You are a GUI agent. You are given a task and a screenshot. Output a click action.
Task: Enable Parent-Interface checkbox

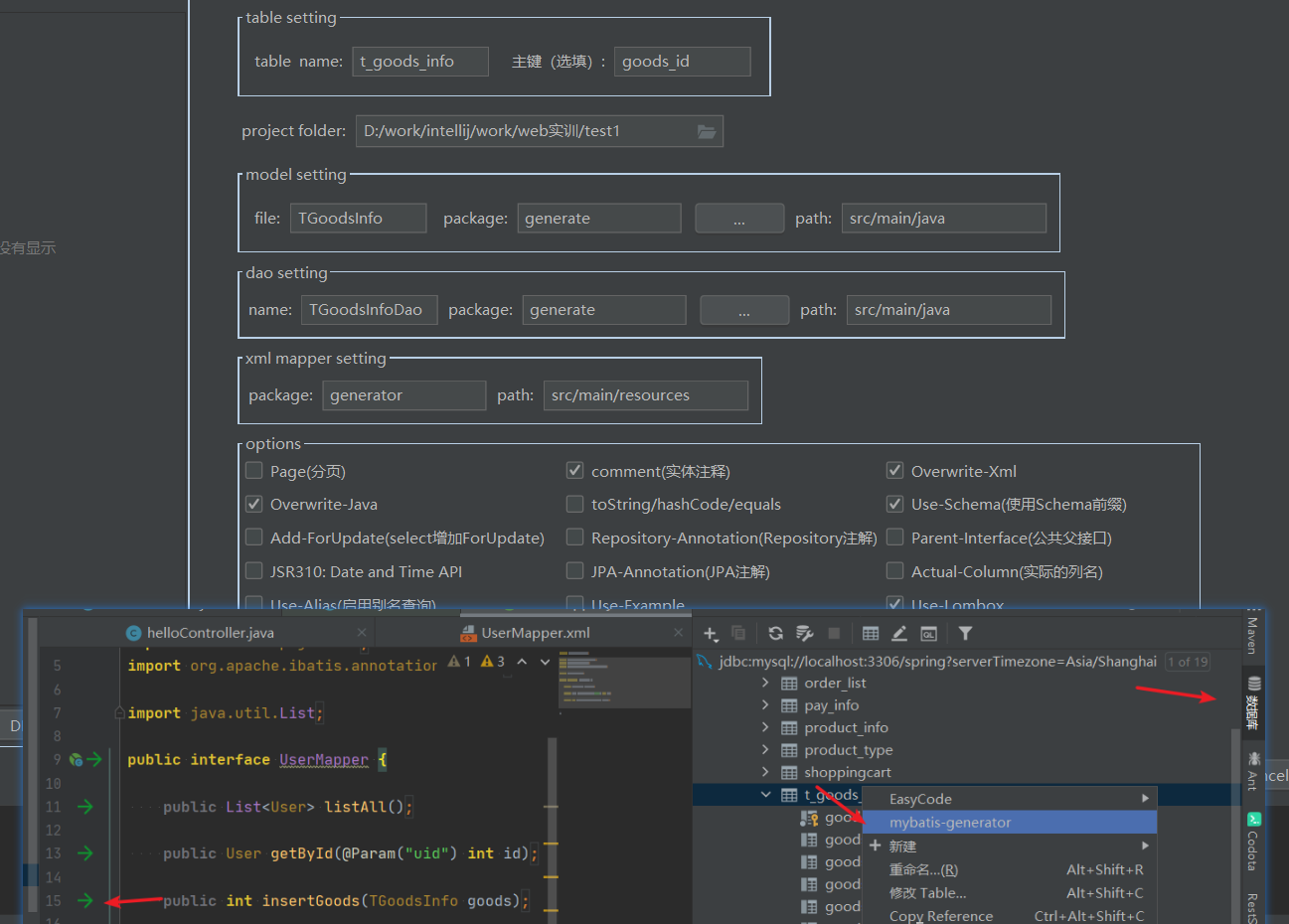[894, 537]
